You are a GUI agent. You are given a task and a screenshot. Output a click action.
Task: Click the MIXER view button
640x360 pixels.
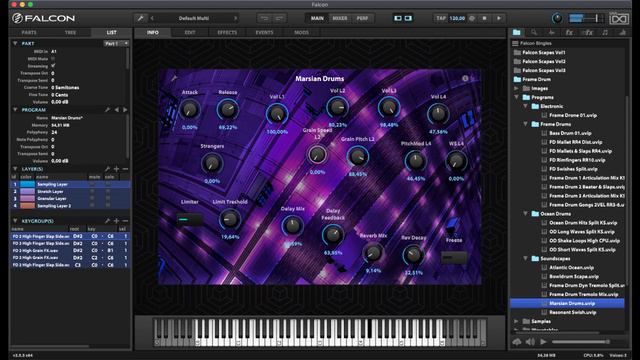click(x=340, y=18)
